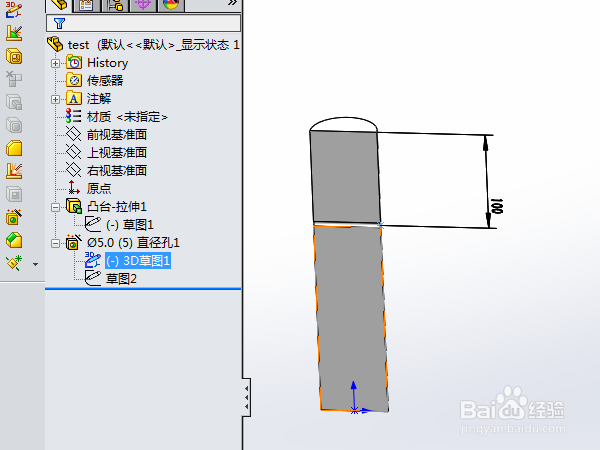Click the tree filter input field
Screen dimensions: 600x450
pos(143,23)
